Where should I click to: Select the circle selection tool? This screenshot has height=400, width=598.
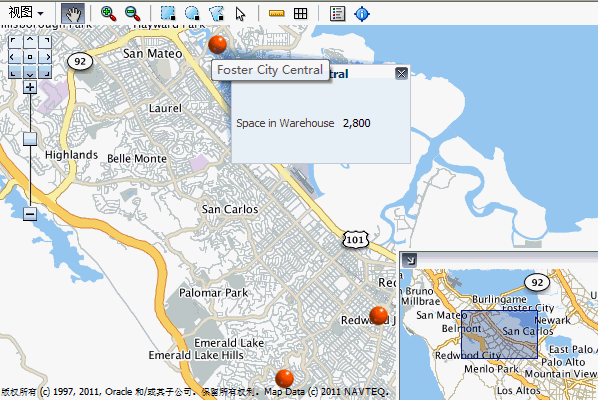click(192, 14)
